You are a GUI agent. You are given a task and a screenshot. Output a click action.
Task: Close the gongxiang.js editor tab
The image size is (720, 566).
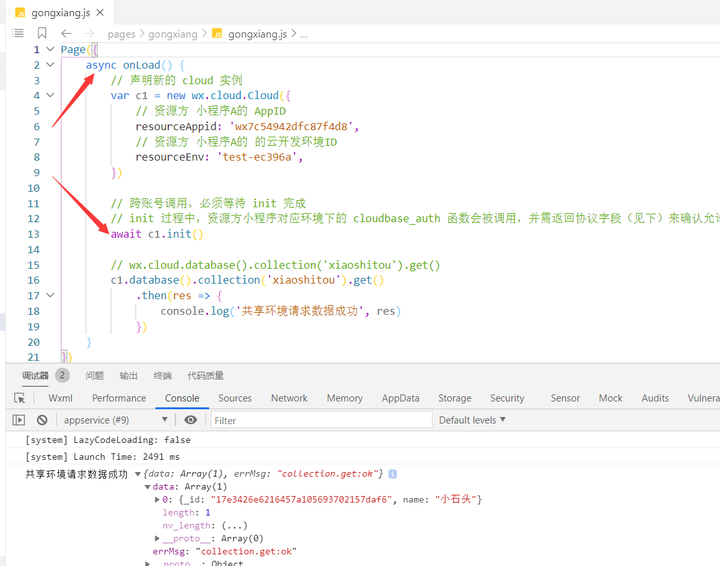point(100,13)
